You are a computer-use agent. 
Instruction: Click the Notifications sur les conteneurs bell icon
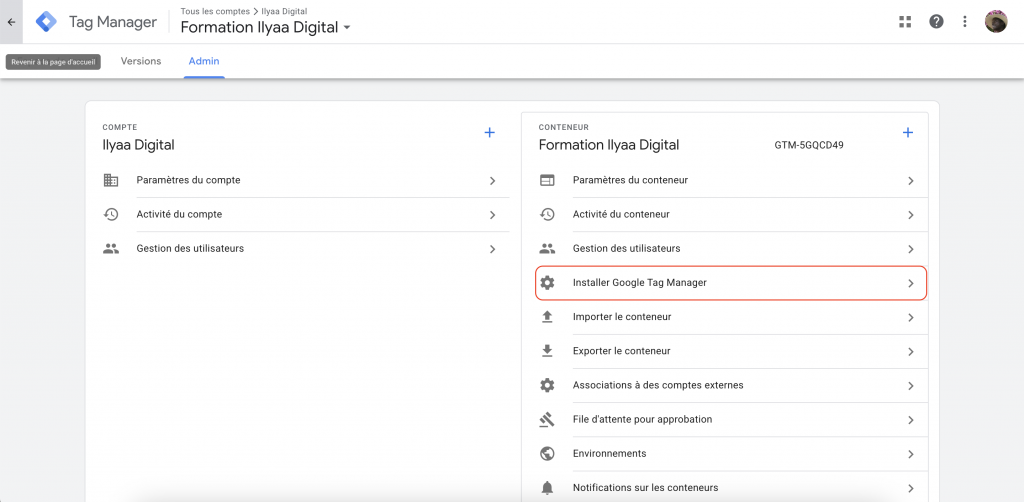click(x=547, y=488)
